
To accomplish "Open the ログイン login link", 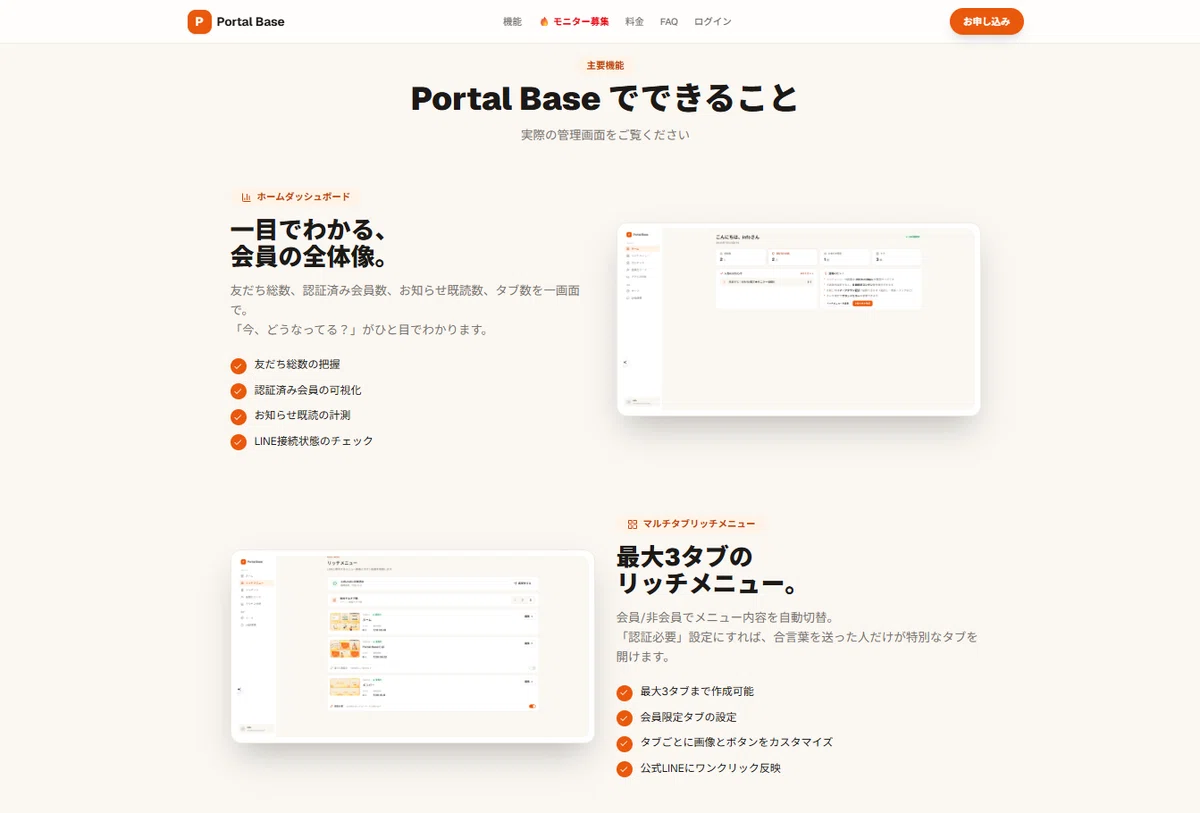I will pos(712,21).
